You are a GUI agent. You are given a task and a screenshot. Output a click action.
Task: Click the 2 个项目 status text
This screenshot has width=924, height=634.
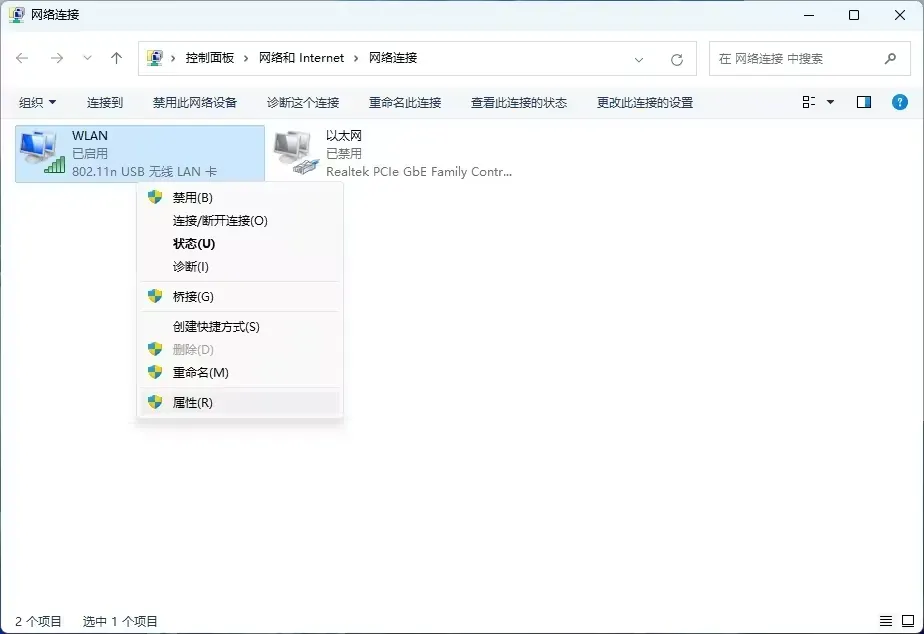click(x=38, y=621)
